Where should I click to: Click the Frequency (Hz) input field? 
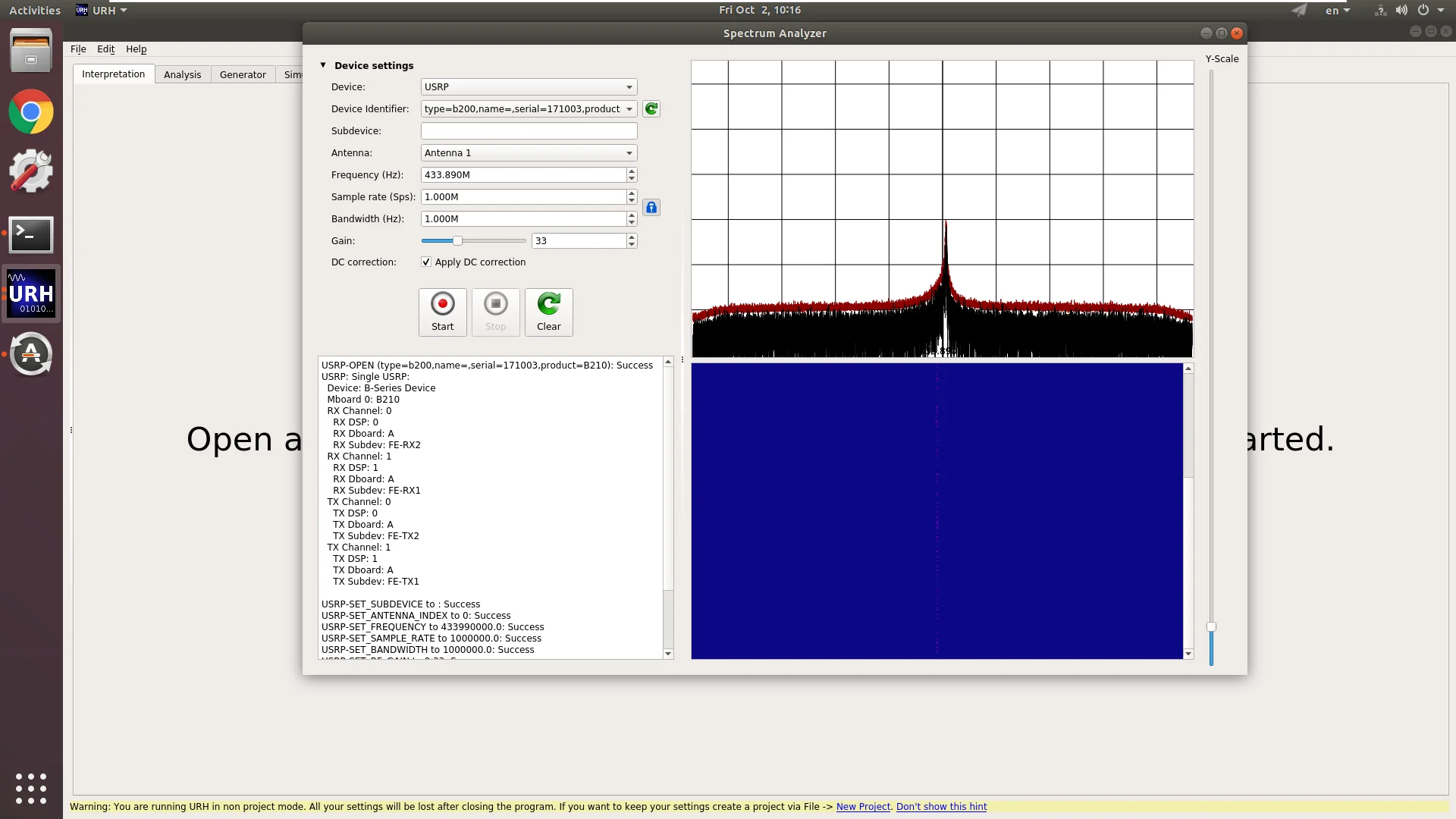point(523,175)
